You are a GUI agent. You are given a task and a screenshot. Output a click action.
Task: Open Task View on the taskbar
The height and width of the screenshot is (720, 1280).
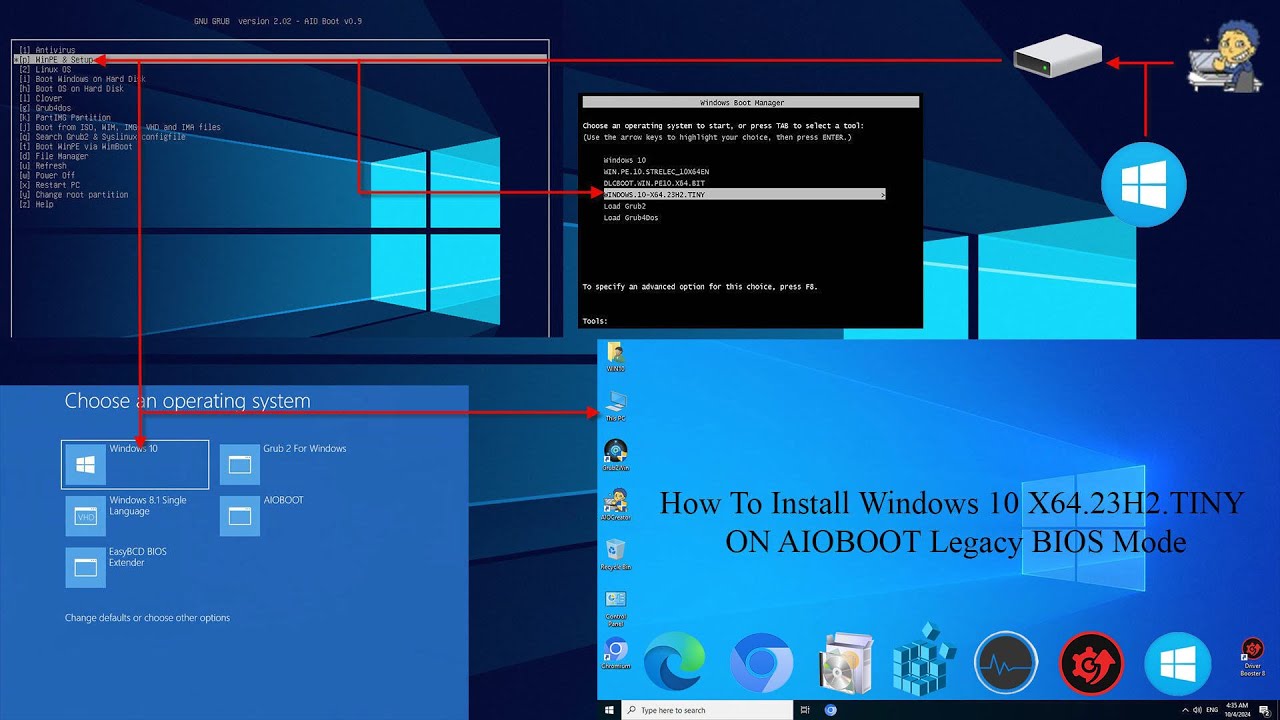(x=805, y=710)
